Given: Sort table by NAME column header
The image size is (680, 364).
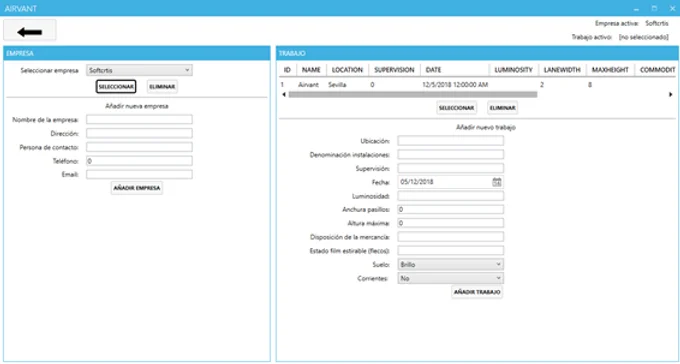Looking at the screenshot, I should [x=311, y=70].
